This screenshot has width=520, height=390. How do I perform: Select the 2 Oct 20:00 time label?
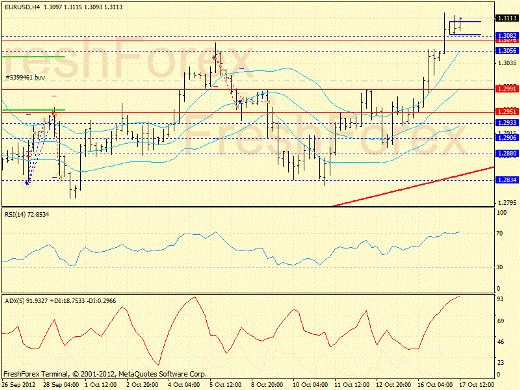click(x=143, y=384)
